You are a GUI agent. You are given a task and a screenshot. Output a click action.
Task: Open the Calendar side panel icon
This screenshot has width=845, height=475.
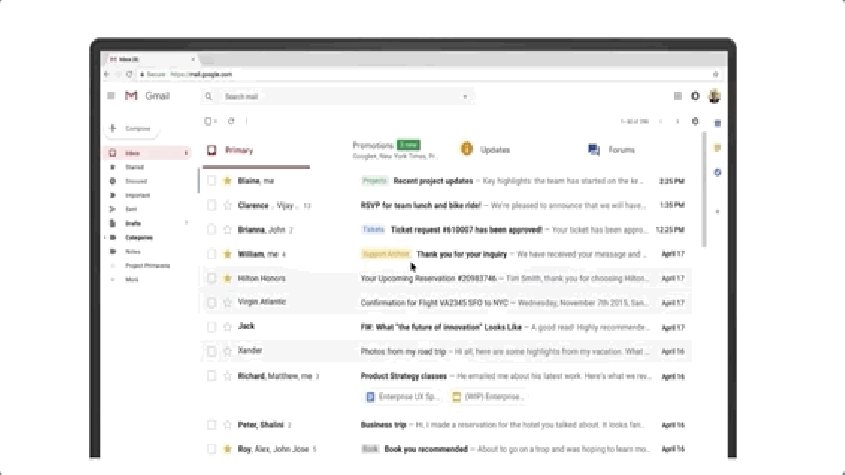coord(717,123)
